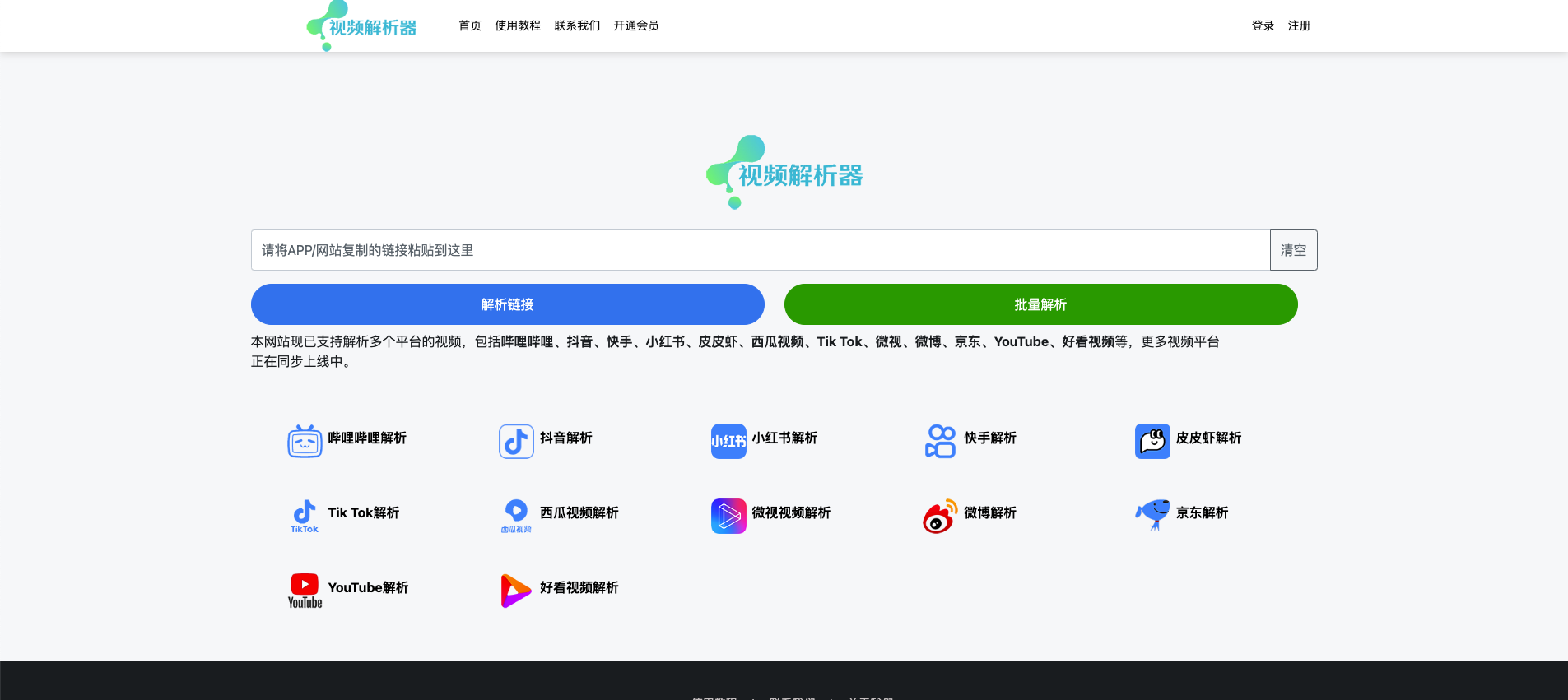Open 小红书解析 link

pyautogui.click(x=784, y=438)
